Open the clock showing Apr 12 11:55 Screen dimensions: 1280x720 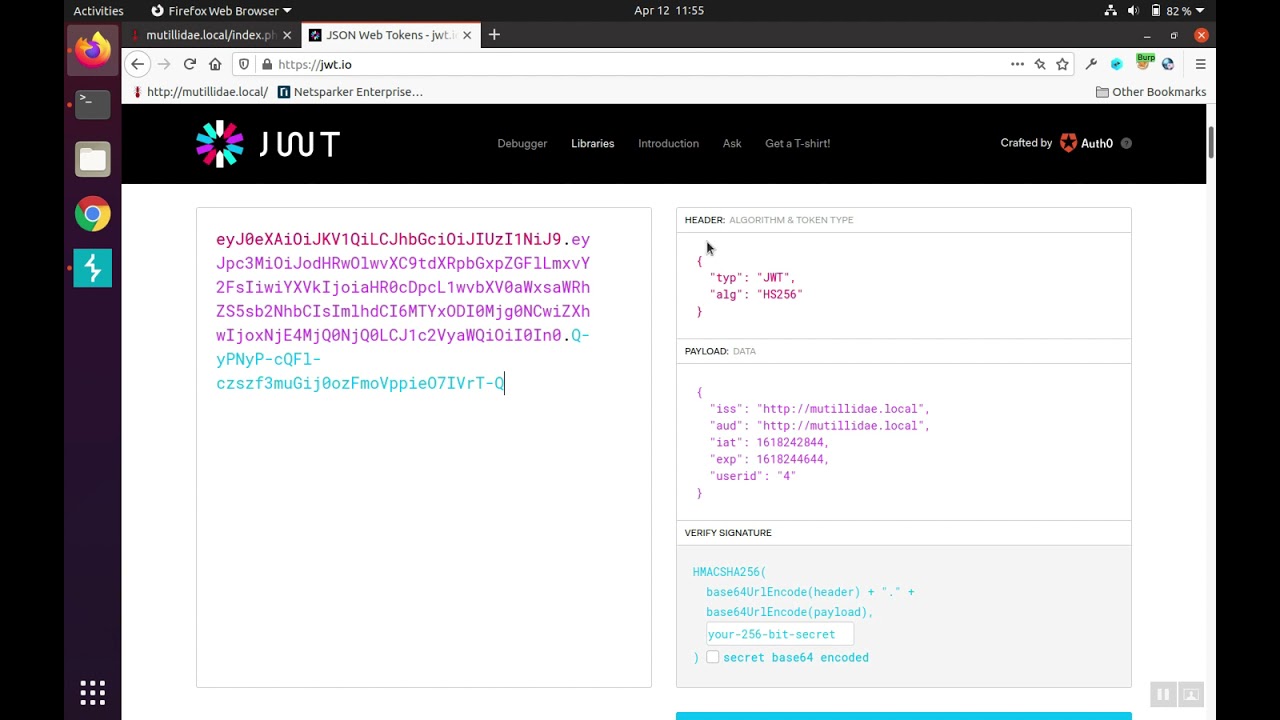tap(669, 11)
